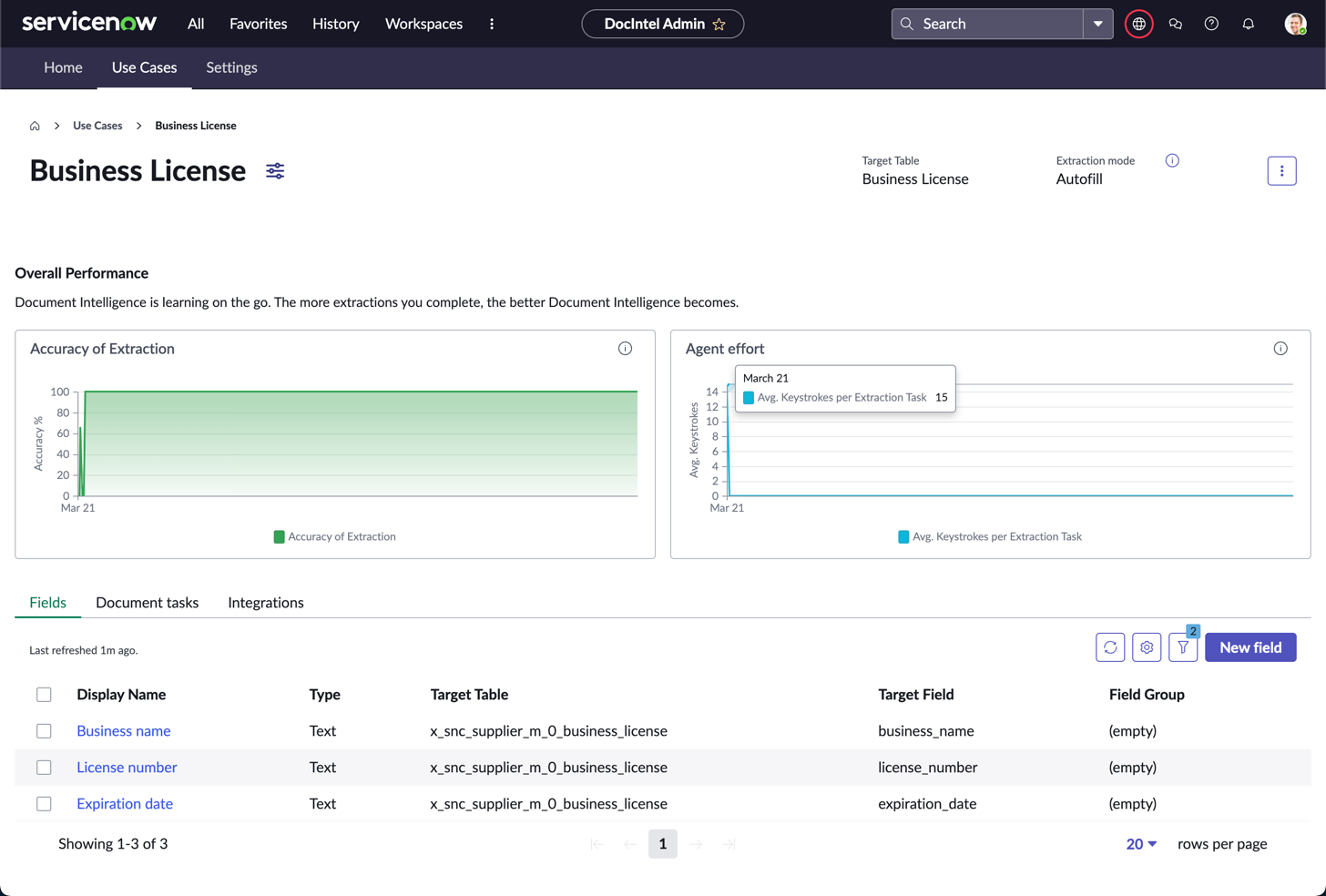
Task: Open the table settings gear icon
Action: click(1147, 647)
